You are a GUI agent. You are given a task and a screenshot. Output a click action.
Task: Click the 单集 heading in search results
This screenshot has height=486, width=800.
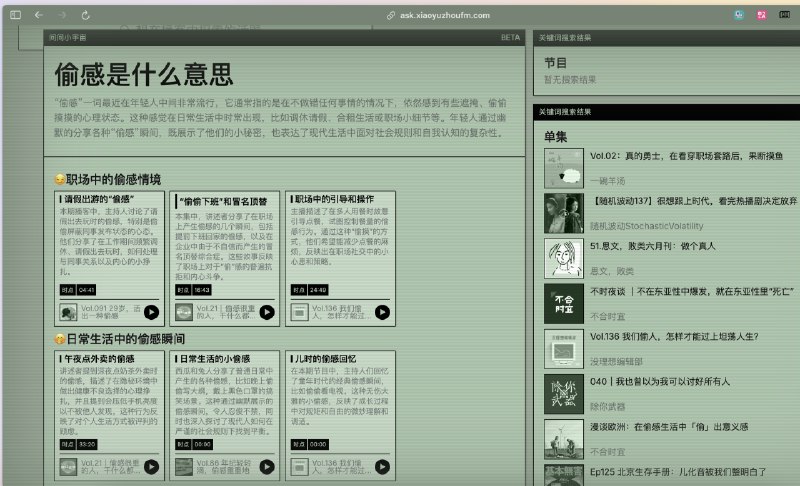coord(555,137)
